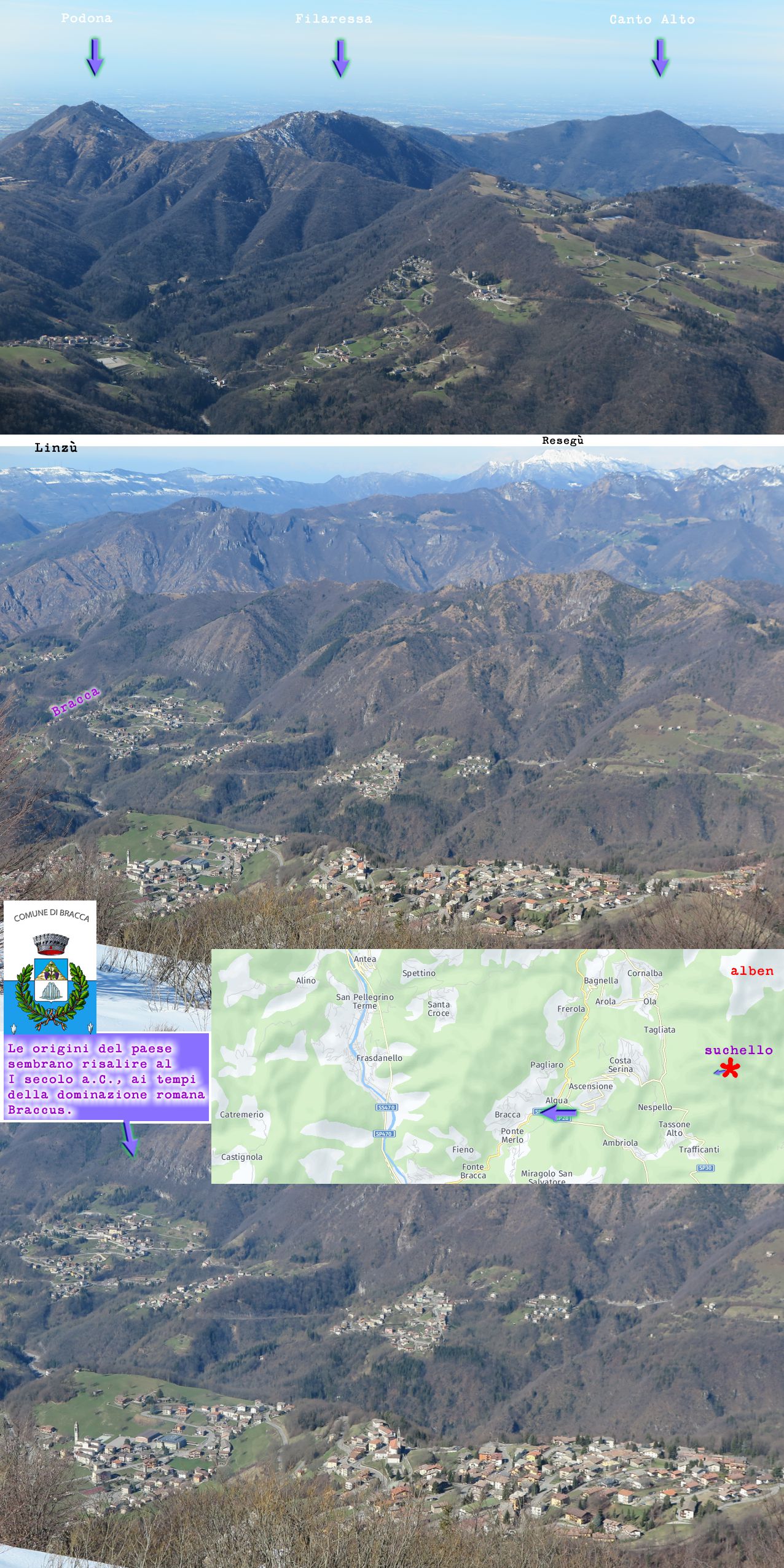Click the purple arrow below Canto Alto
Screen dimensions: 784x1568
[x=660, y=57]
